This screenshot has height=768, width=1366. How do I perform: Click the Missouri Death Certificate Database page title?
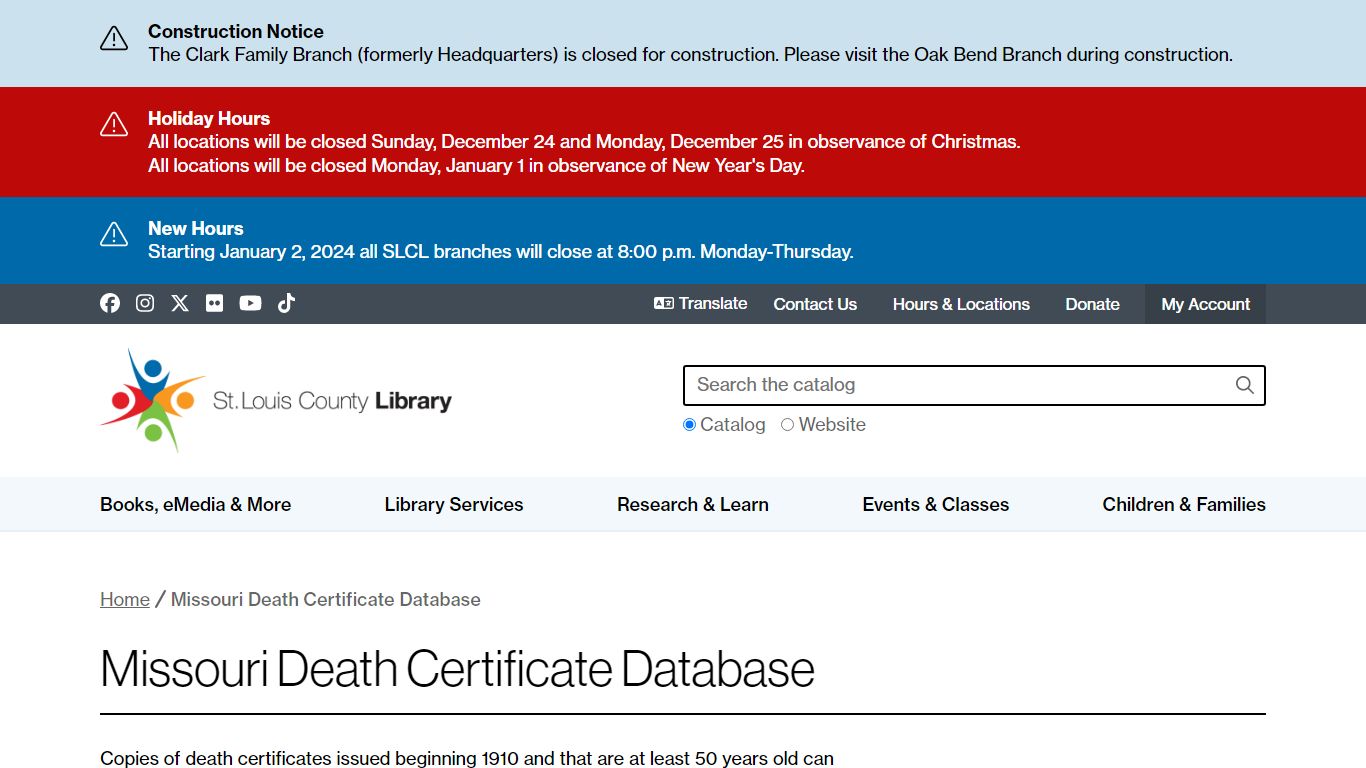(x=457, y=669)
